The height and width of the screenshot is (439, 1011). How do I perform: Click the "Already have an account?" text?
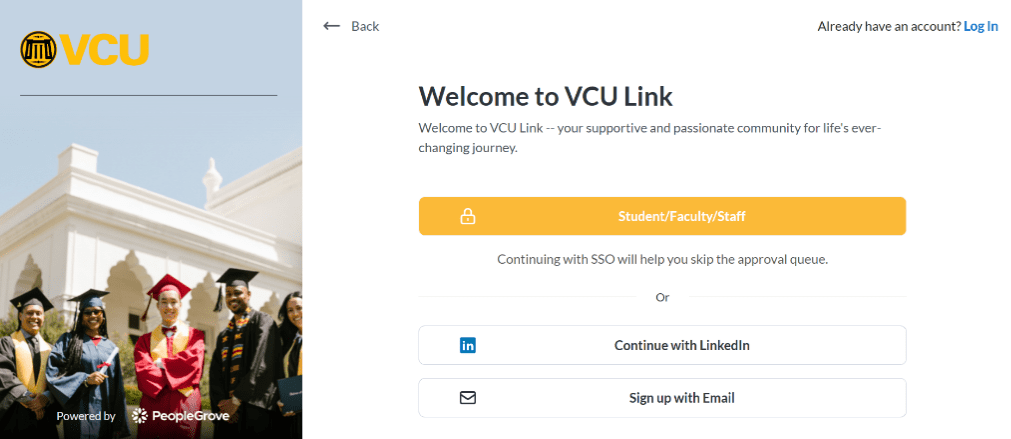tap(888, 26)
